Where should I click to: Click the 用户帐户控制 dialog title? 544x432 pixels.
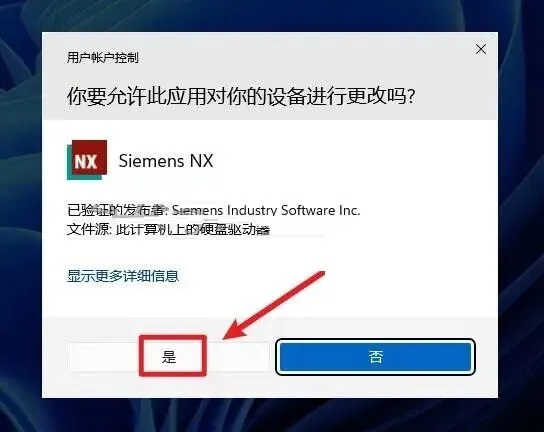(103, 58)
